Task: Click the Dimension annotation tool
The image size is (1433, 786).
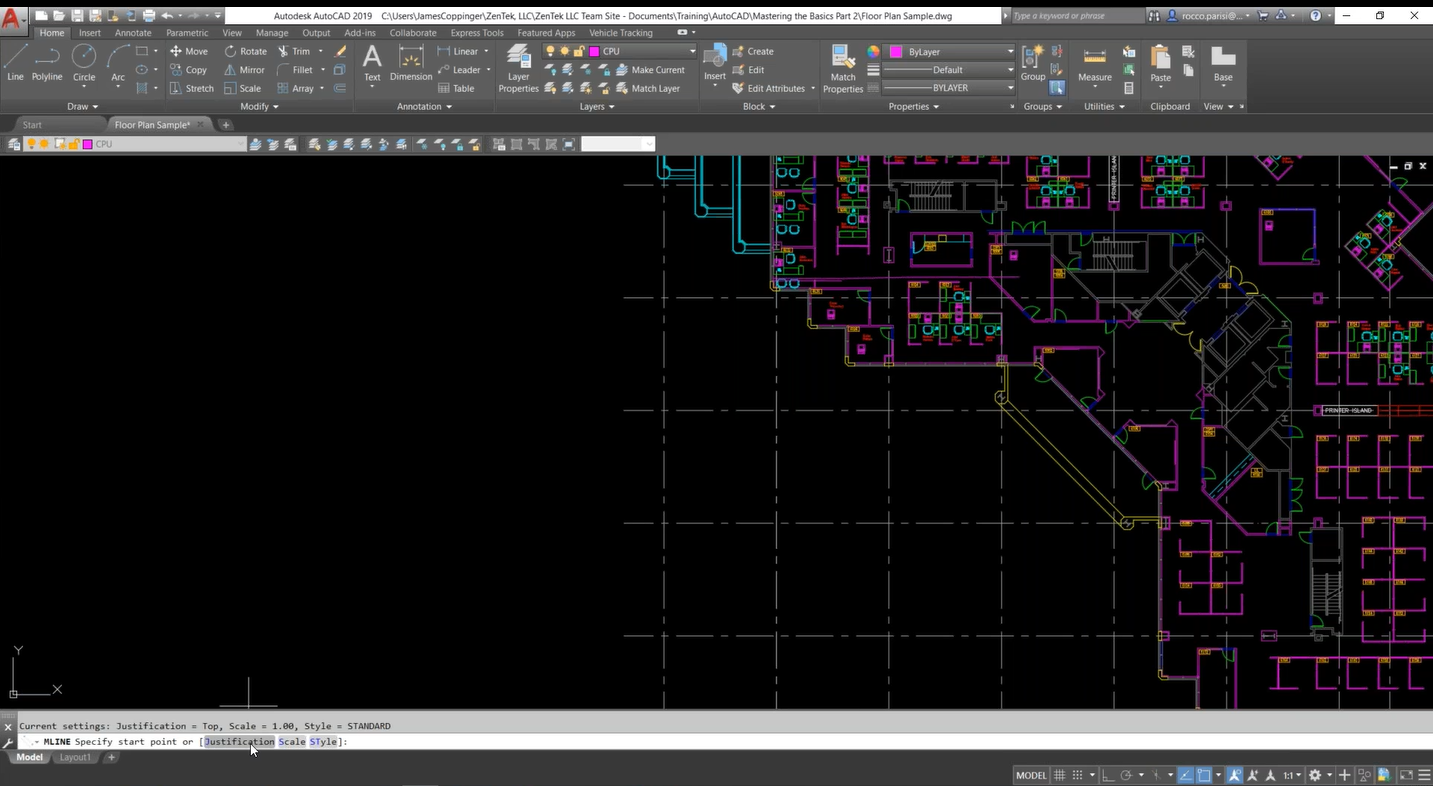Action: (x=411, y=63)
